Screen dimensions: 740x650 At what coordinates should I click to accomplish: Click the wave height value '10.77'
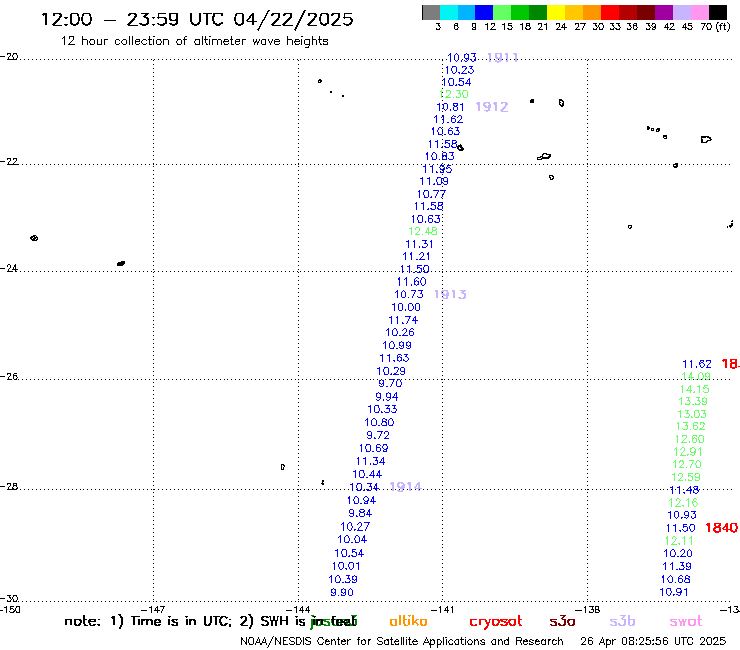431,194
